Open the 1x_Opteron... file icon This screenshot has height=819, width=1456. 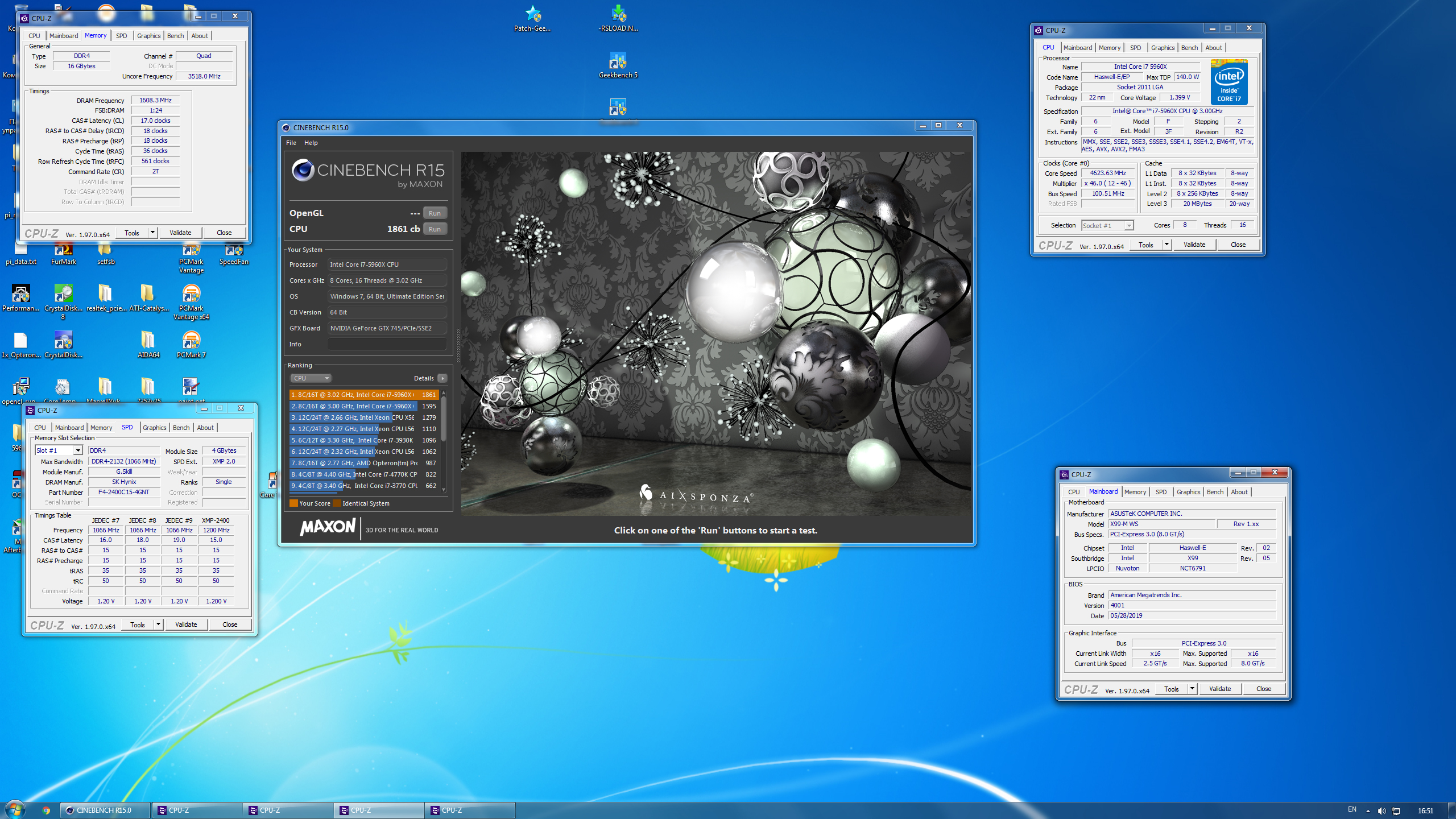20,345
